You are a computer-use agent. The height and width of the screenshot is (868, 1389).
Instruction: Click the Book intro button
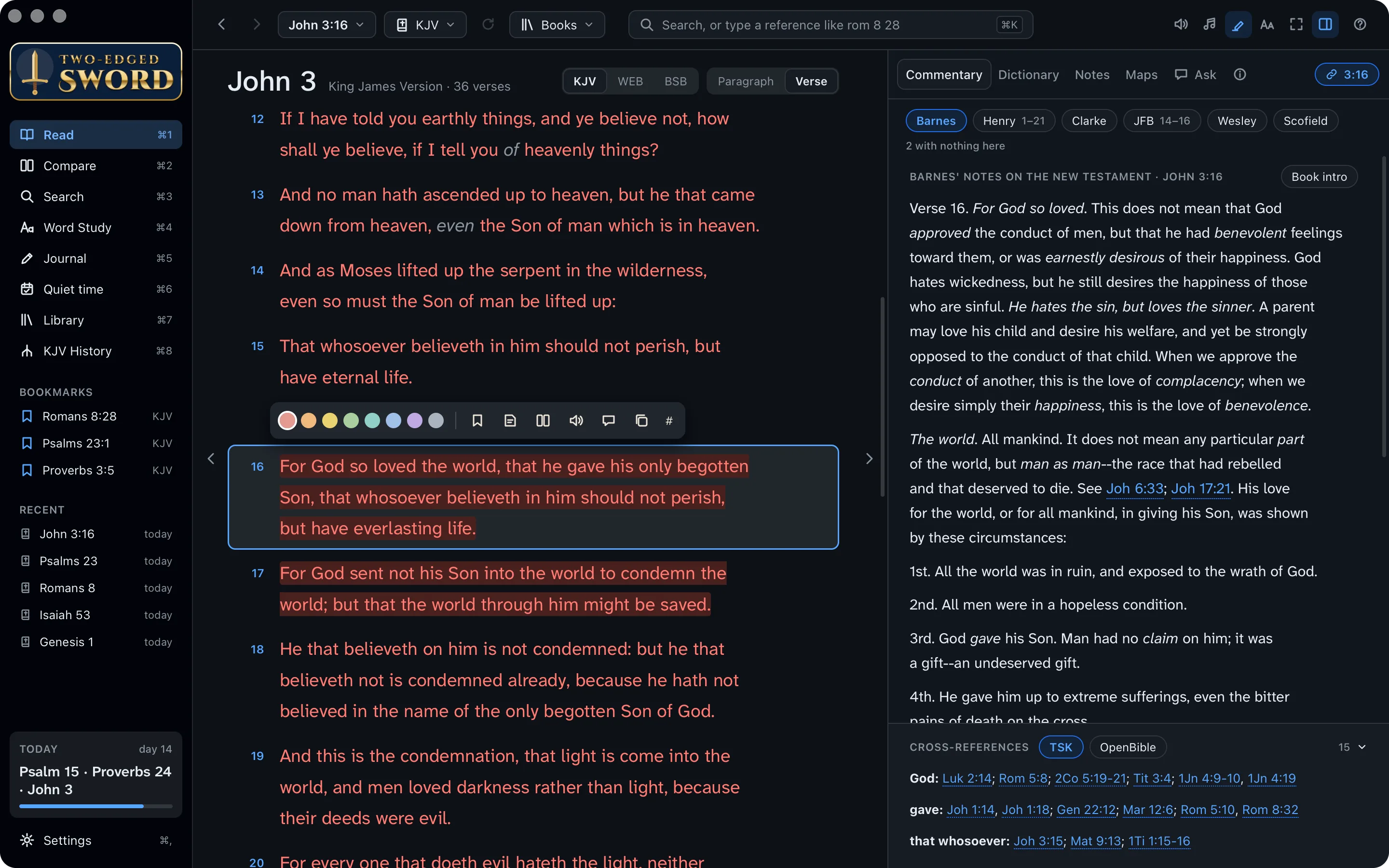click(1319, 177)
